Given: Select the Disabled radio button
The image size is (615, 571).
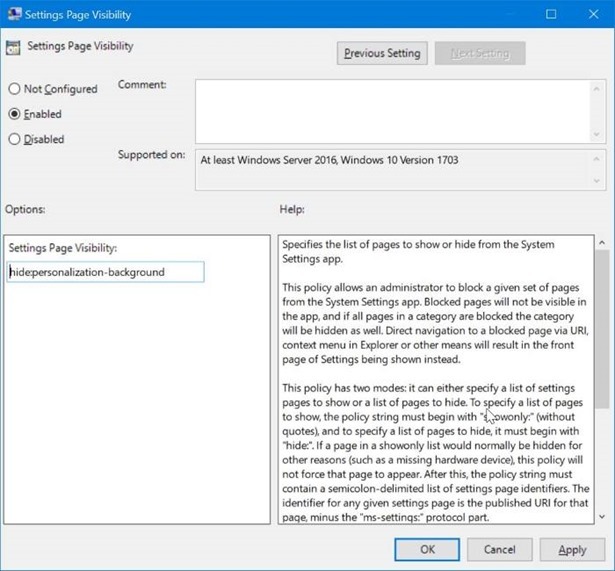Looking at the screenshot, I should 15,139.
